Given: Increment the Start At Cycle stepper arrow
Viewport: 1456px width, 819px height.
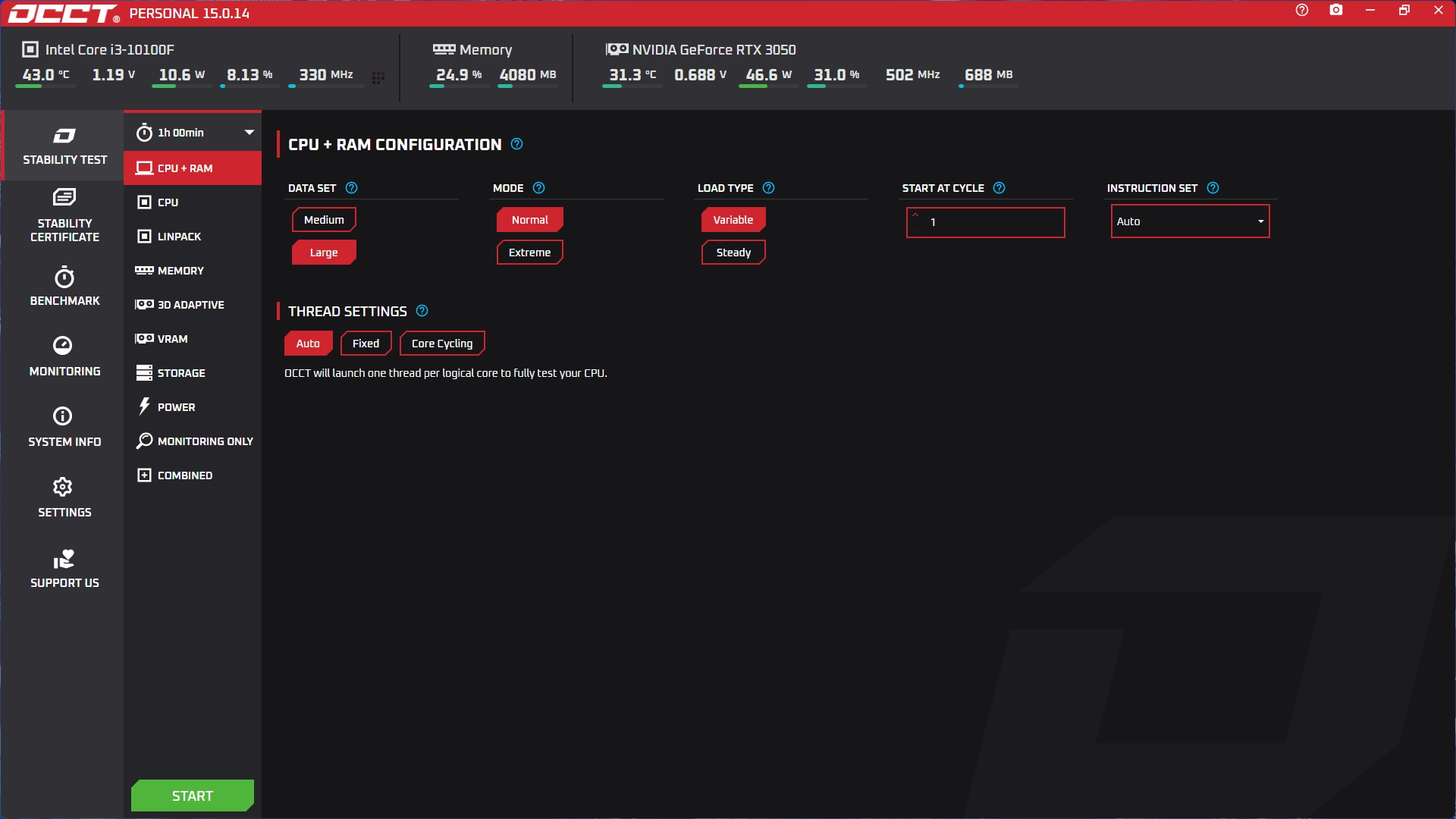Looking at the screenshot, I should tap(915, 215).
